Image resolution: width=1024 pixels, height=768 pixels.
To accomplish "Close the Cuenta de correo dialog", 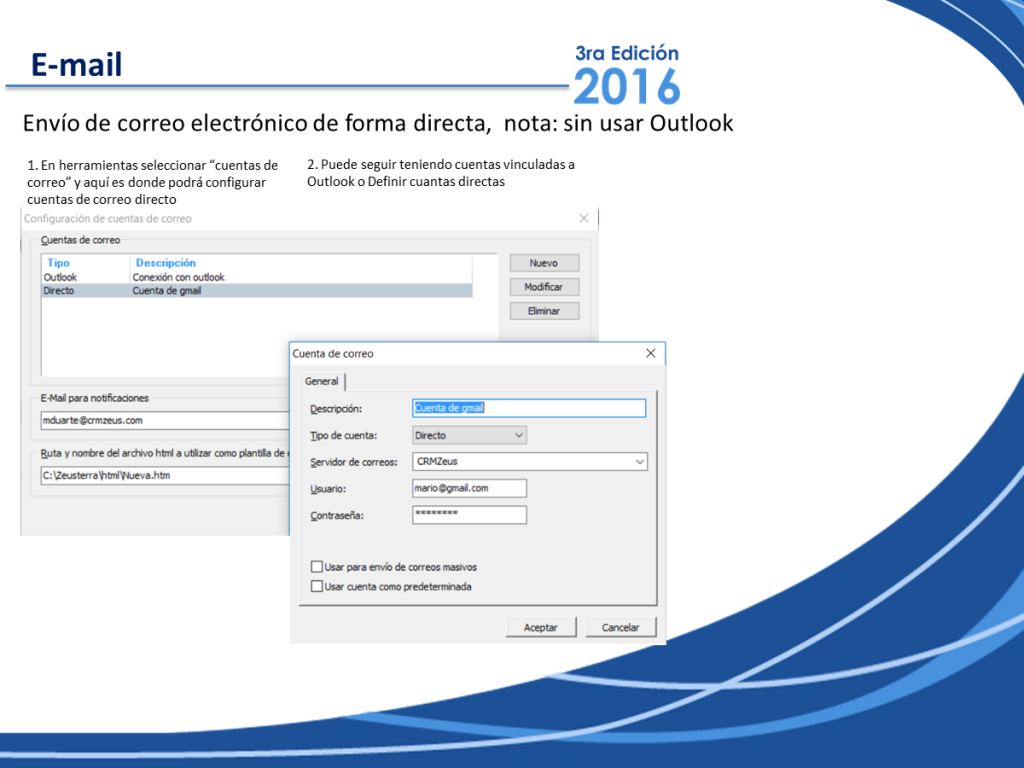I will point(650,353).
